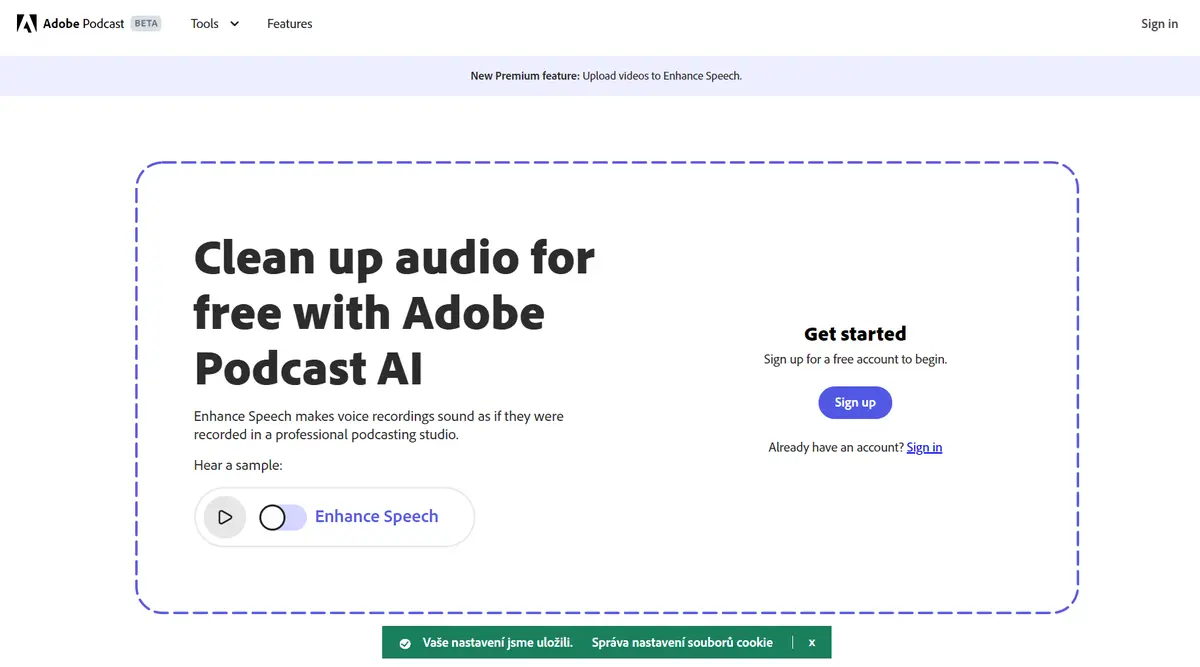Dismiss the cookie notification with x

[812, 642]
